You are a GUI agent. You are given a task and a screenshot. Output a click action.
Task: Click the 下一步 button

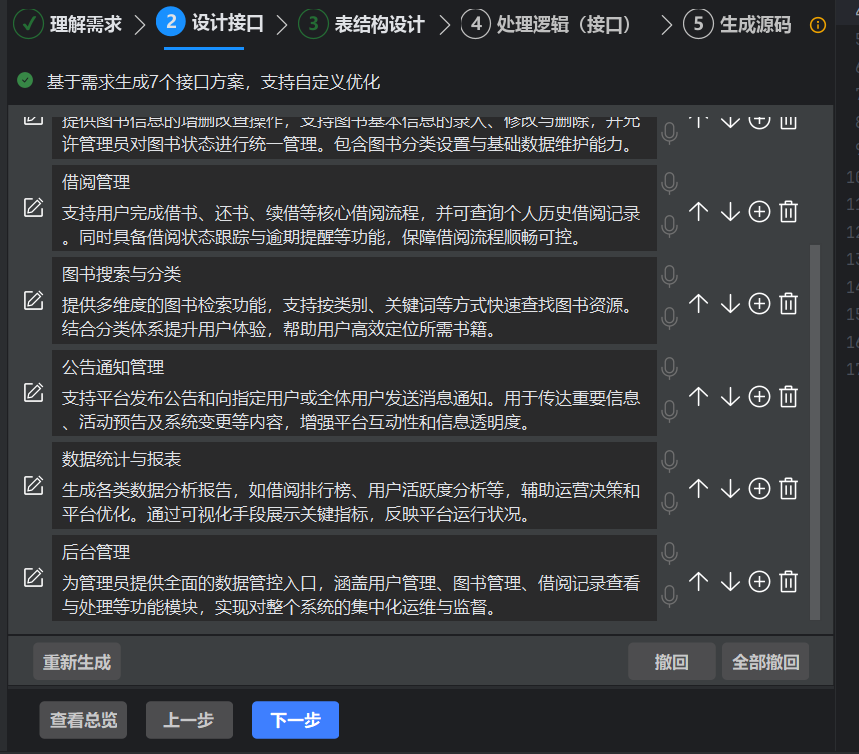(295, 719)
